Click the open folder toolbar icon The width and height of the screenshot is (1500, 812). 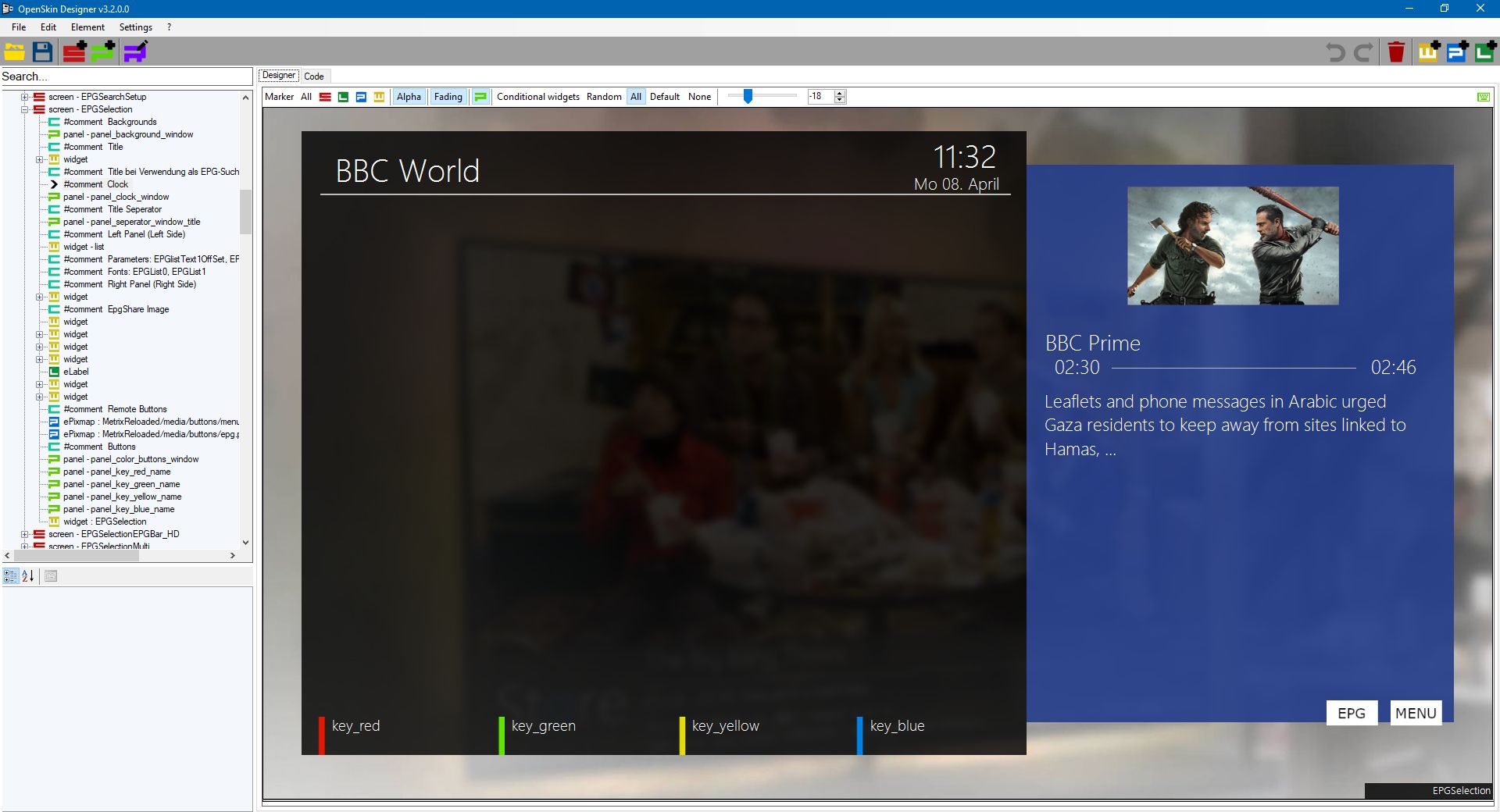coord(14,52)
